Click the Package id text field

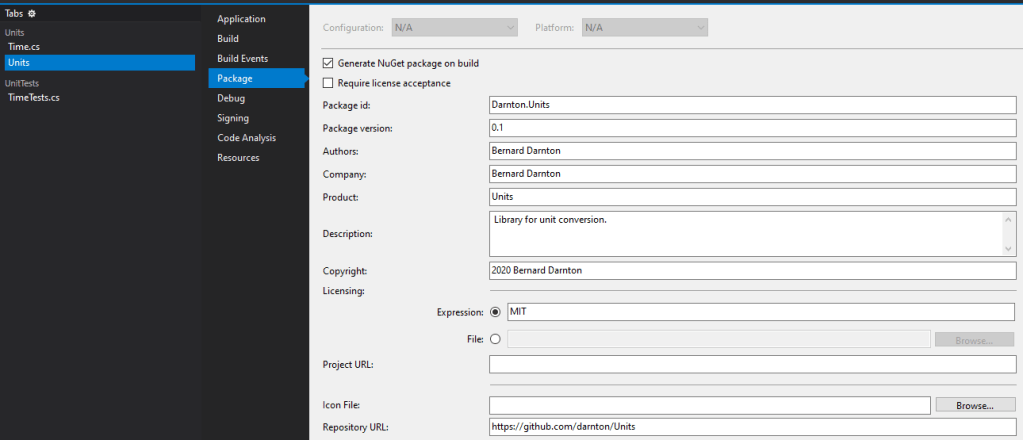752,104
